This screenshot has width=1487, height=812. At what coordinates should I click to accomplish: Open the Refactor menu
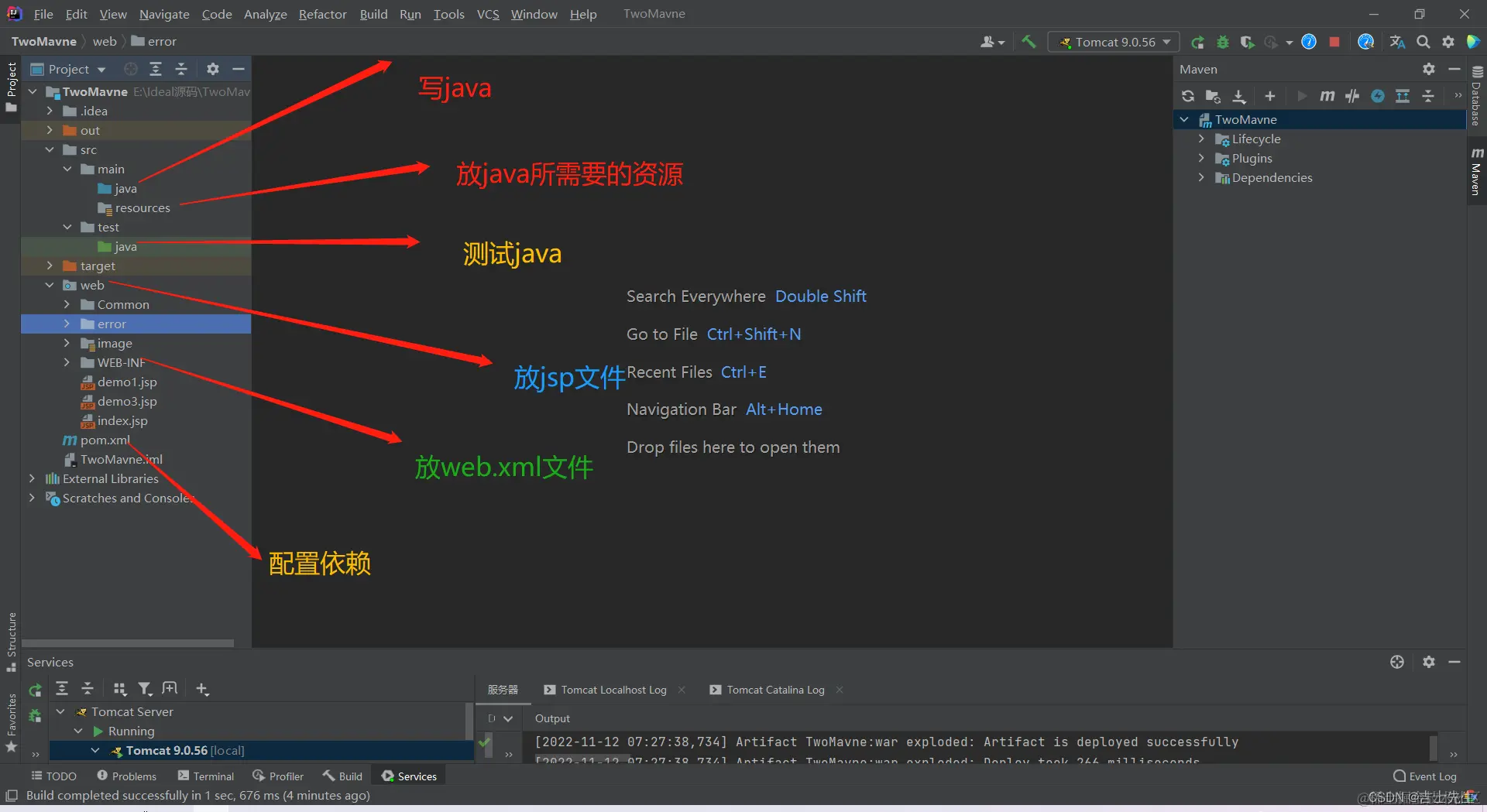[x=322, y=14]
